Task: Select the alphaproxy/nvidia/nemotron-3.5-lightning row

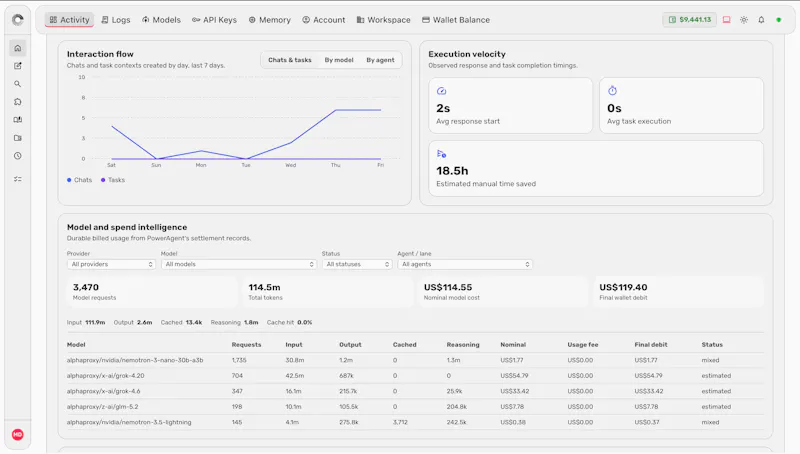Action: point(415,422)
